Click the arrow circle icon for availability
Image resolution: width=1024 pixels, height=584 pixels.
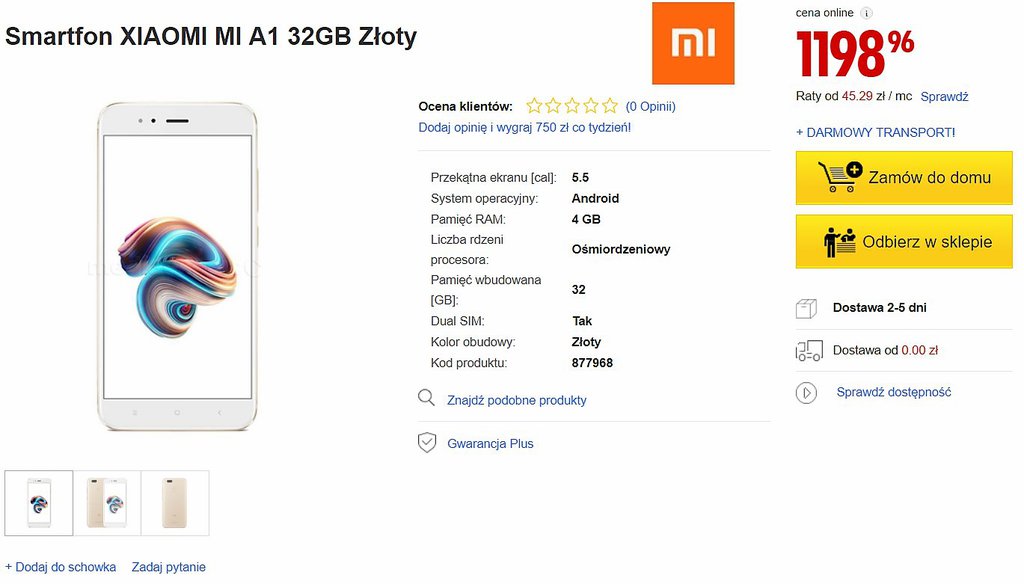pos(806,393)
